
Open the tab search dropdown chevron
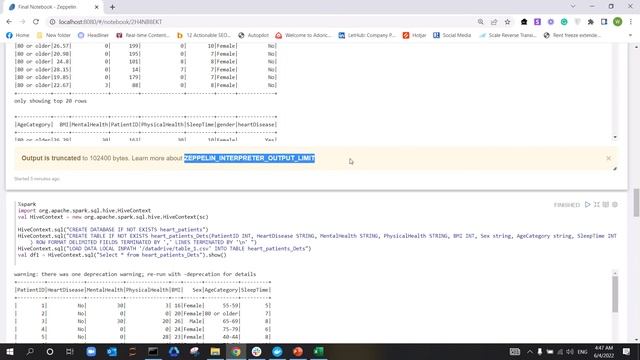tap(573, 7)
